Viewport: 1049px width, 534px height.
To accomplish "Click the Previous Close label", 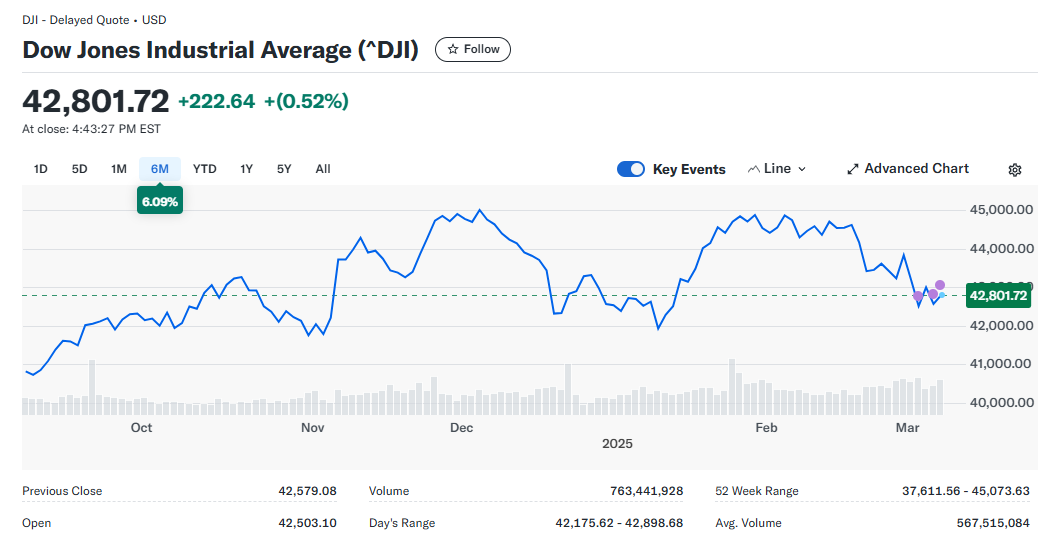I will click(x=62, y=491).
